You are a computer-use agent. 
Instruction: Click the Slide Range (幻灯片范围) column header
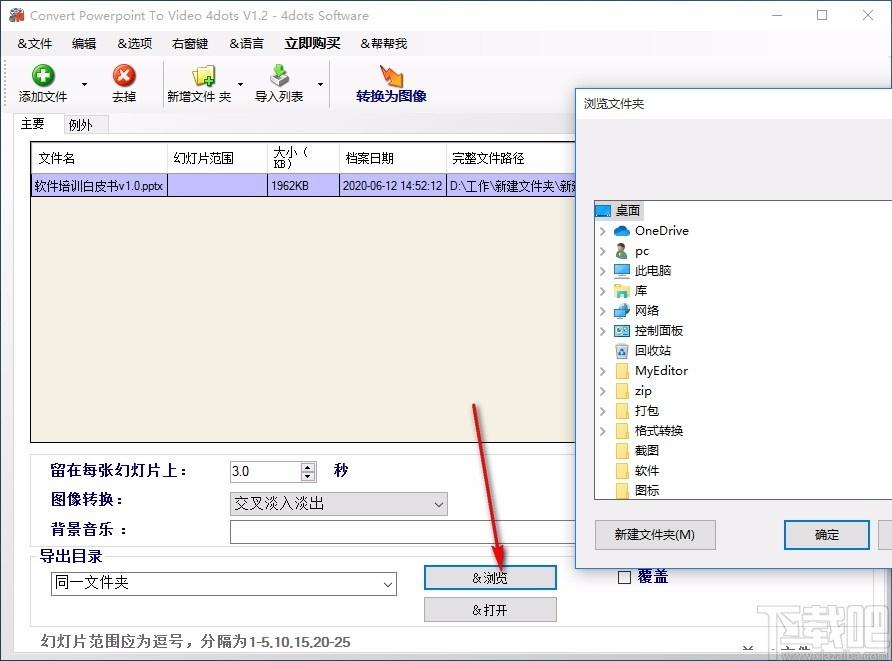[217, 158]
